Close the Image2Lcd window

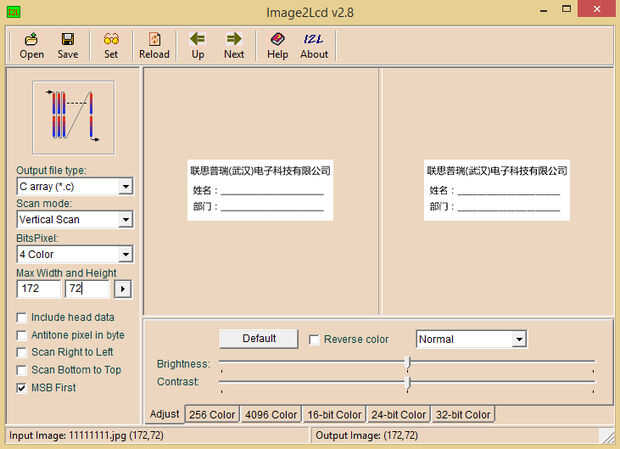point(597,9)
